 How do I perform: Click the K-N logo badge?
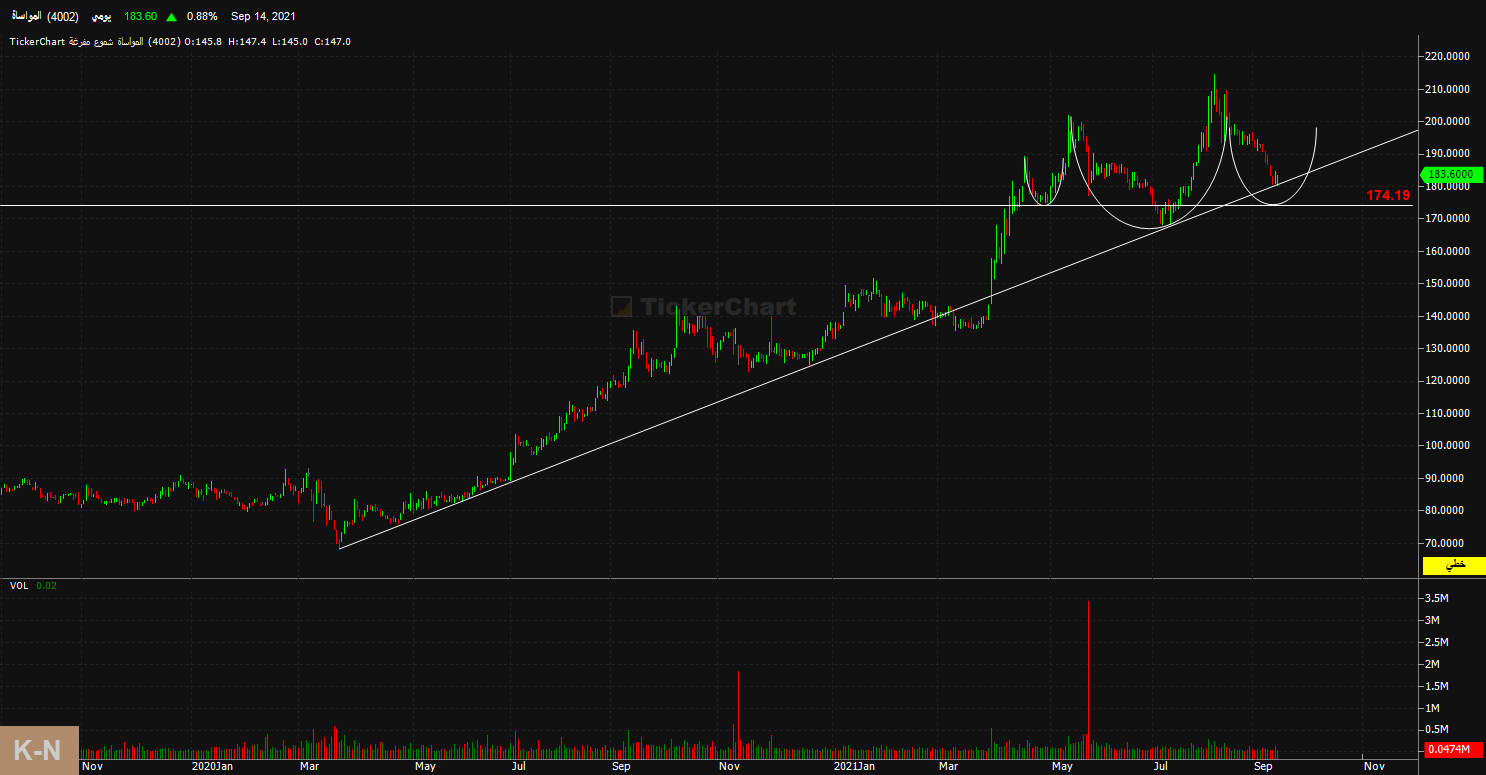[x=39, y=750]
